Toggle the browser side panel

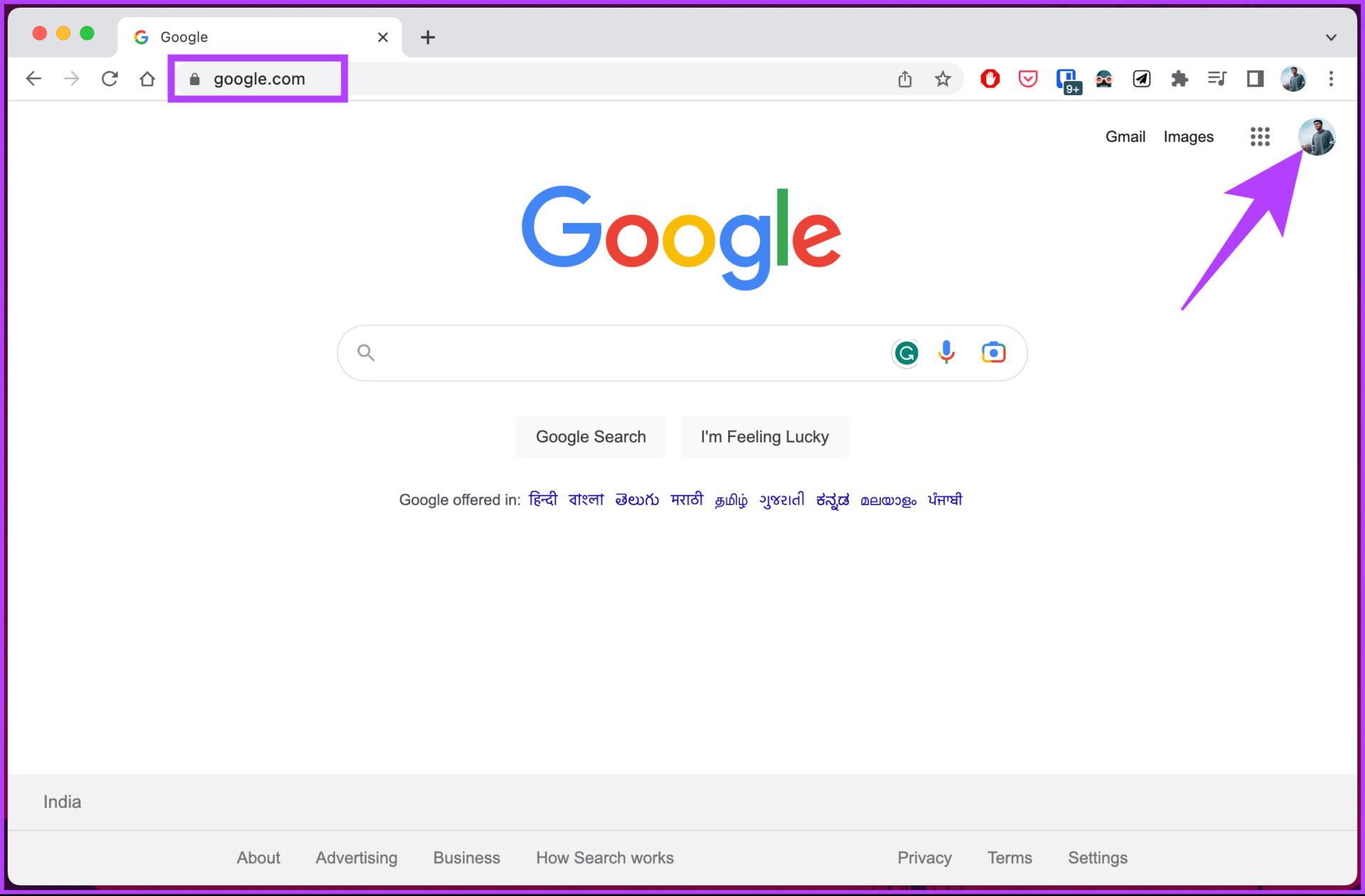pos(1256,78)
